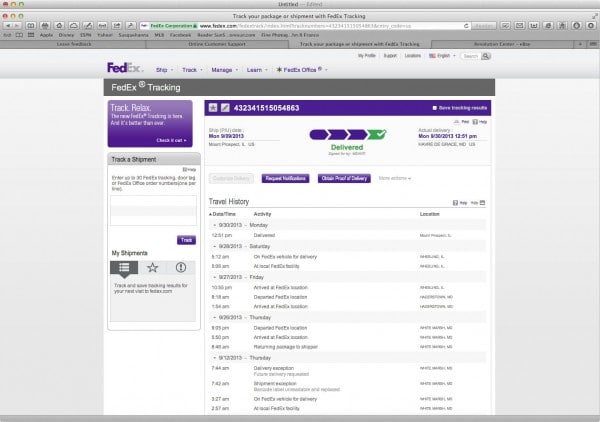Viewport: 600px width, 422px height.
Task: Show the My Shipments list view
Action: (x=124, y=267)
